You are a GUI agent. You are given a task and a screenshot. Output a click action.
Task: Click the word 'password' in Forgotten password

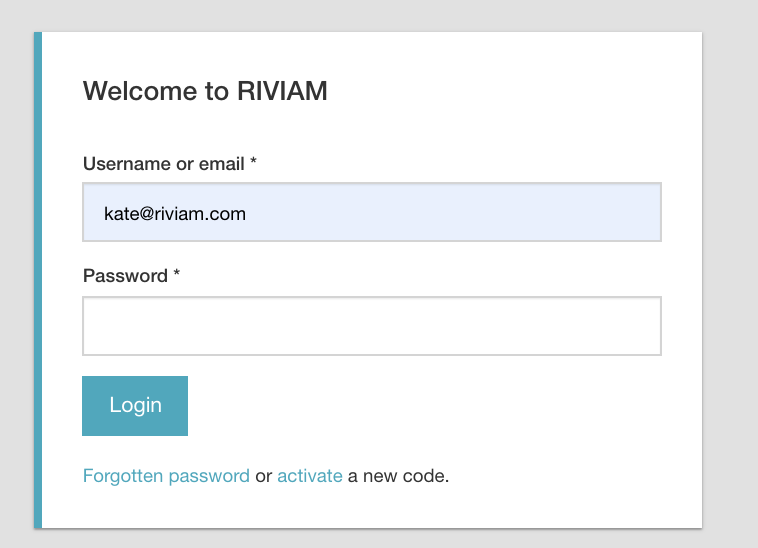[209, 477]
